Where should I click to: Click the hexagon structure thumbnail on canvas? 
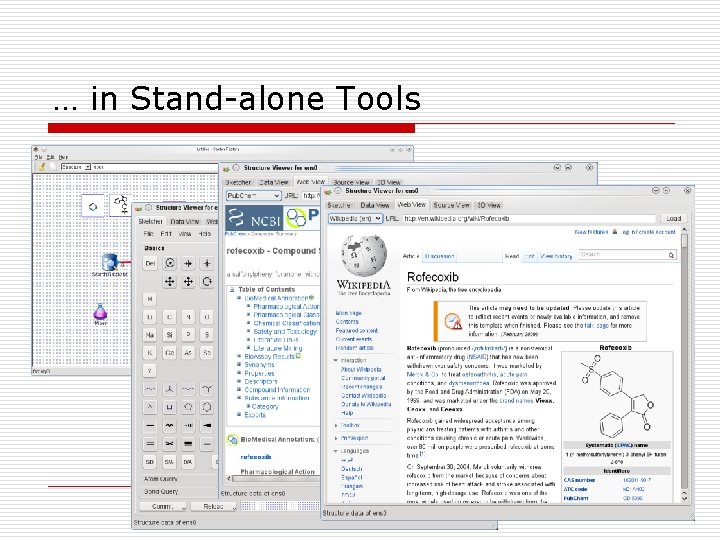[x=93, y=207]
